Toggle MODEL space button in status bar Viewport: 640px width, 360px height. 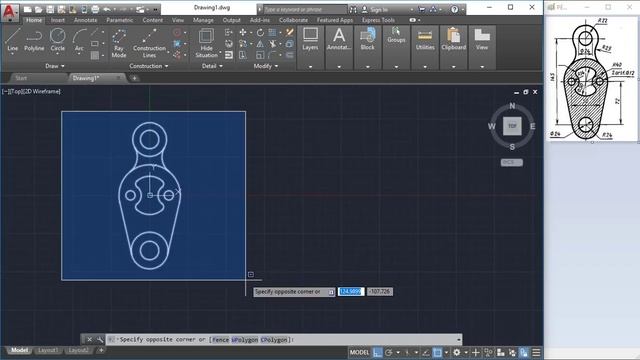click(359, 352)
